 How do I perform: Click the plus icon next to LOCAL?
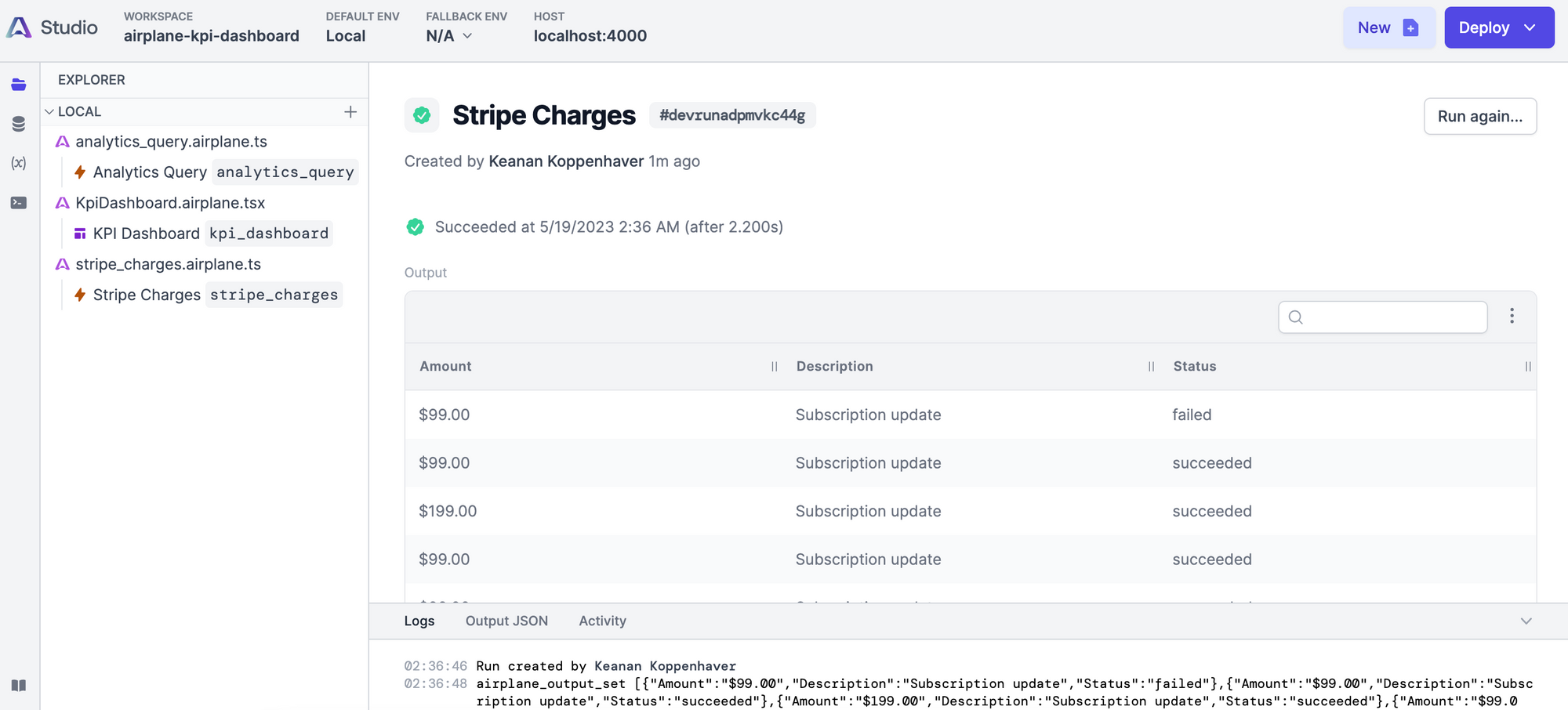click(x=350, y=112)
